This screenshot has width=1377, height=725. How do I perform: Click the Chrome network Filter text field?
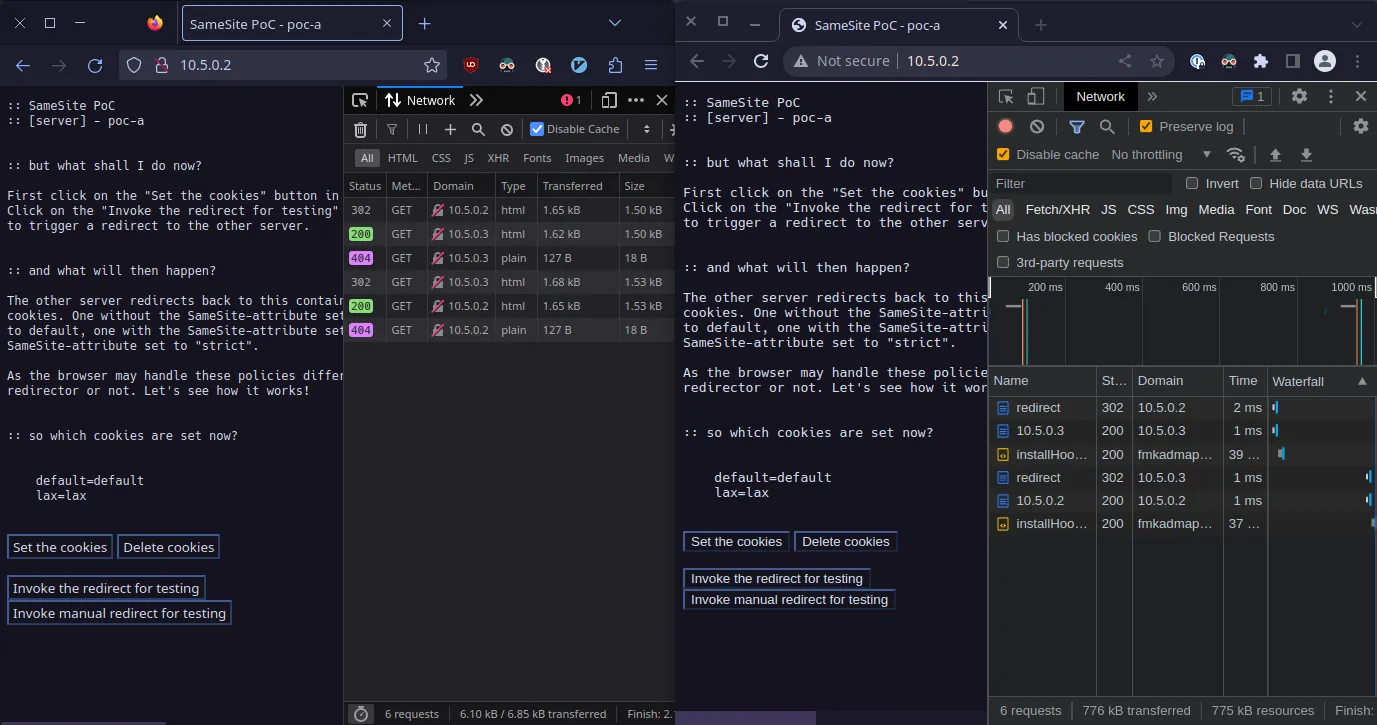[x=1082, y=184]
